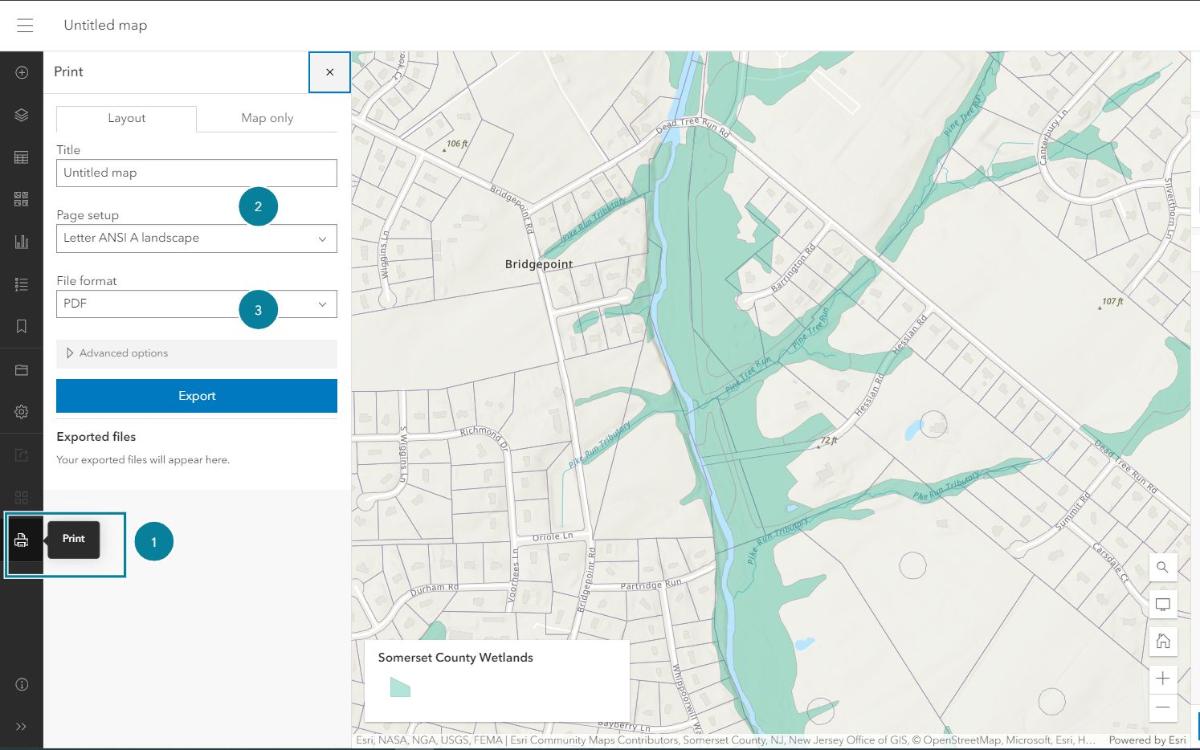This screenshot has height=750, width=1200.
Task: Open the Bookmarks panel
Action: (22, 325)
